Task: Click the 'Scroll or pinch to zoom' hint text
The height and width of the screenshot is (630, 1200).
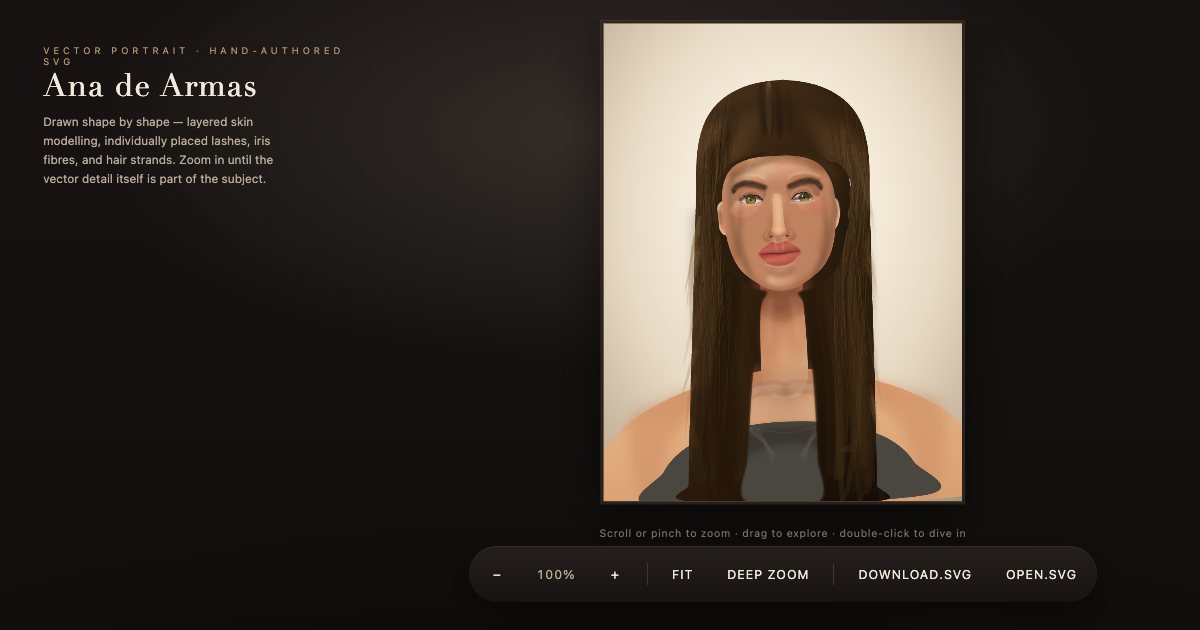Action: click(782, 534)
